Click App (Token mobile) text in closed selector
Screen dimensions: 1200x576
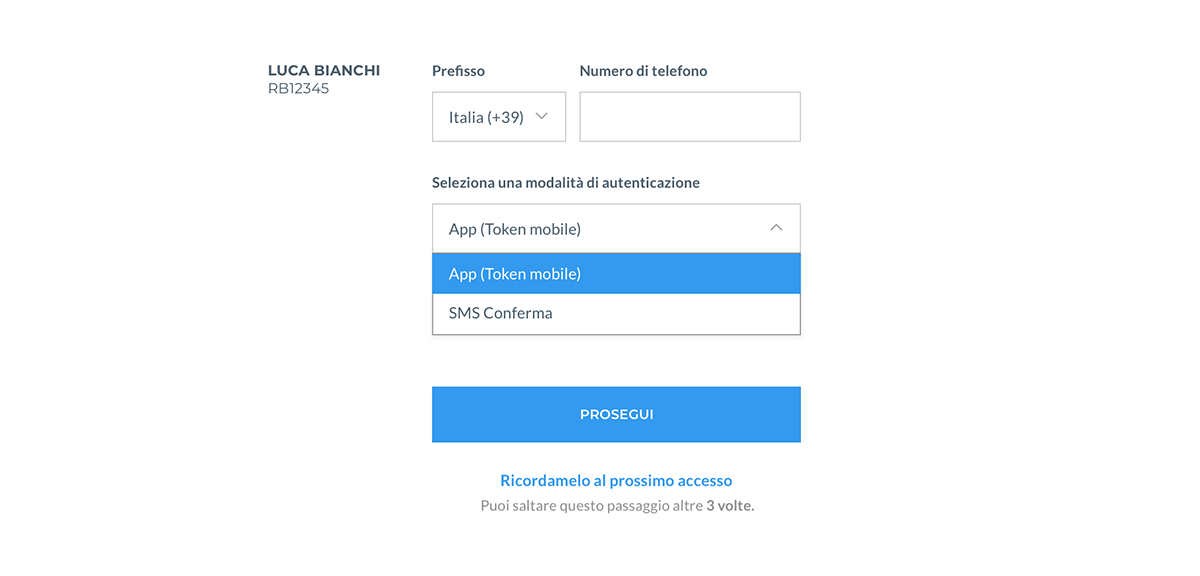pos(515,229)
